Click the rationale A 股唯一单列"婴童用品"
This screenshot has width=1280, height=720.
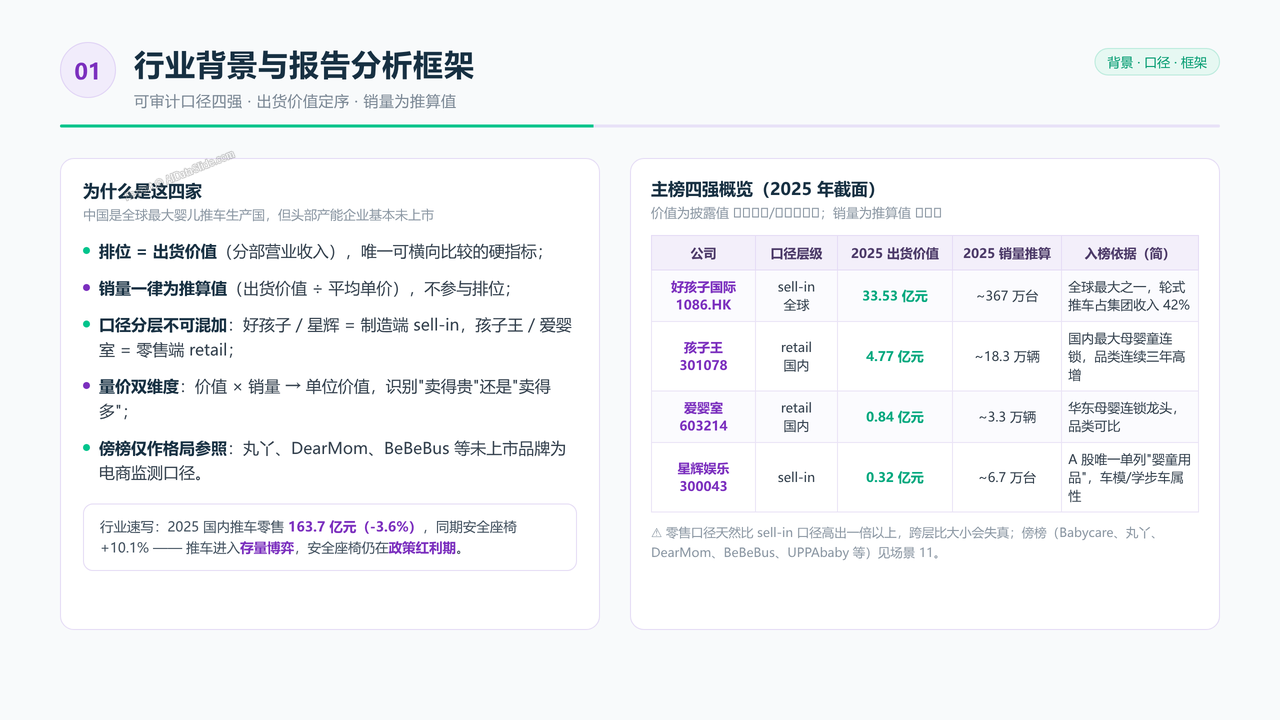tap(1129, 477)
